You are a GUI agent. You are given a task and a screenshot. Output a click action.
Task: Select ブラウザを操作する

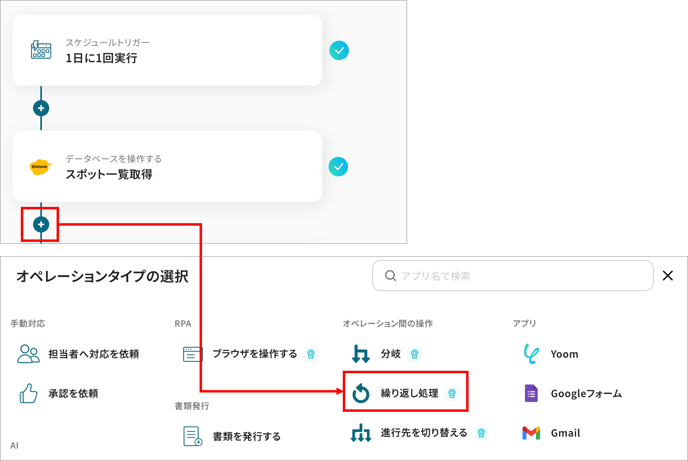(x=254, y=354)
